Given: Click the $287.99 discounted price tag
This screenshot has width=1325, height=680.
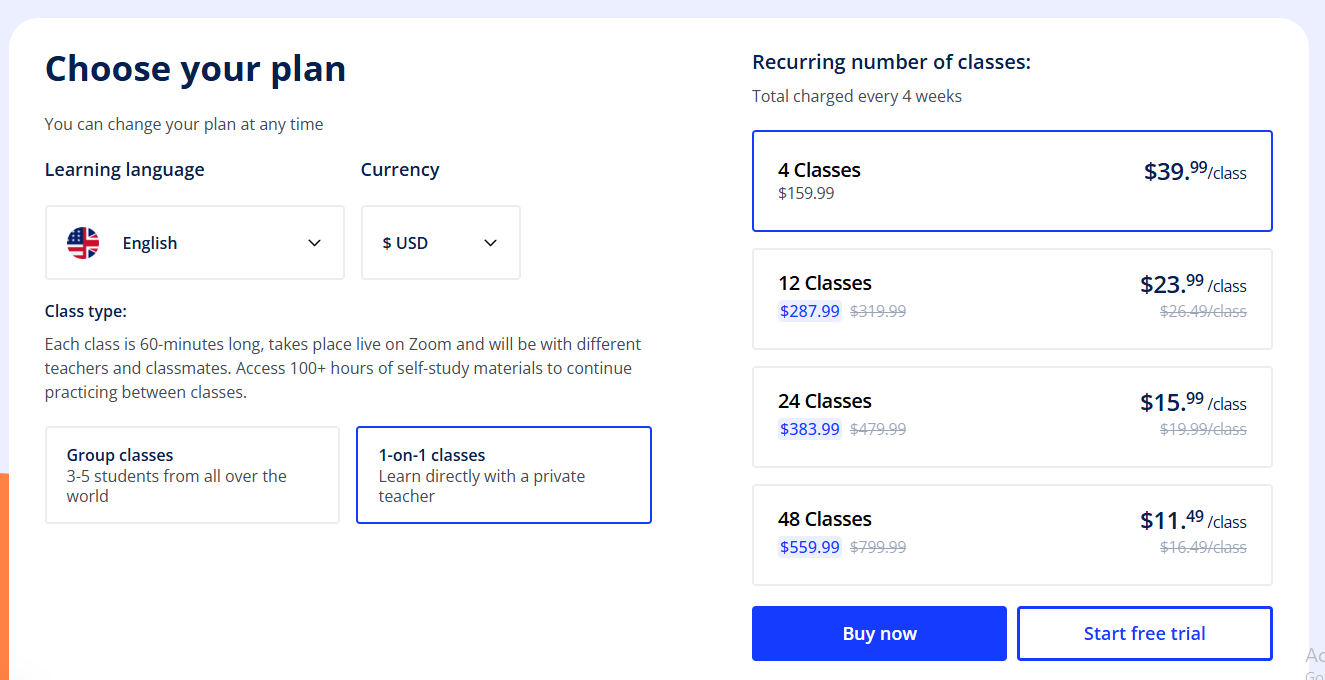Looking at the screenshot, I should click(809, 311).
